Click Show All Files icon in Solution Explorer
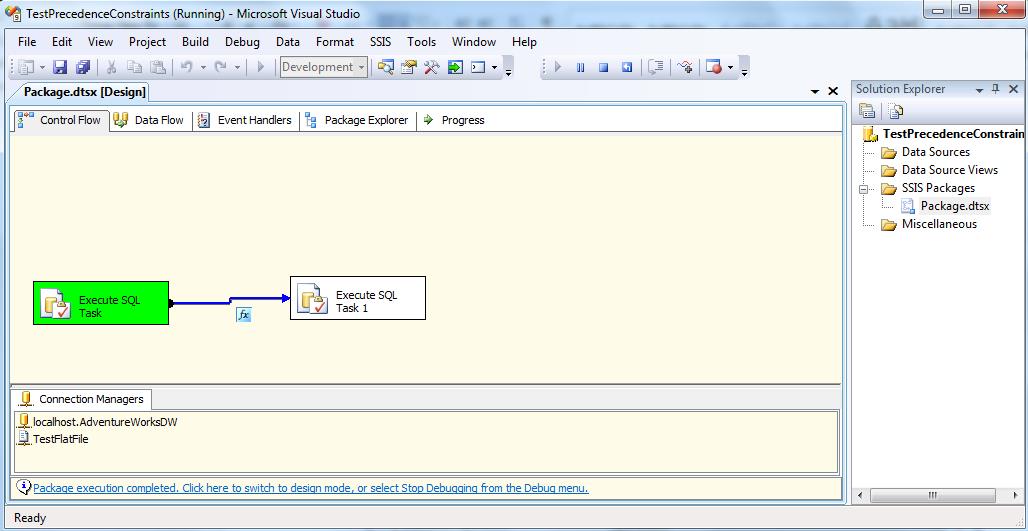Image resolution: width=1028 pixels, height=531 pixels. (895, 111)
